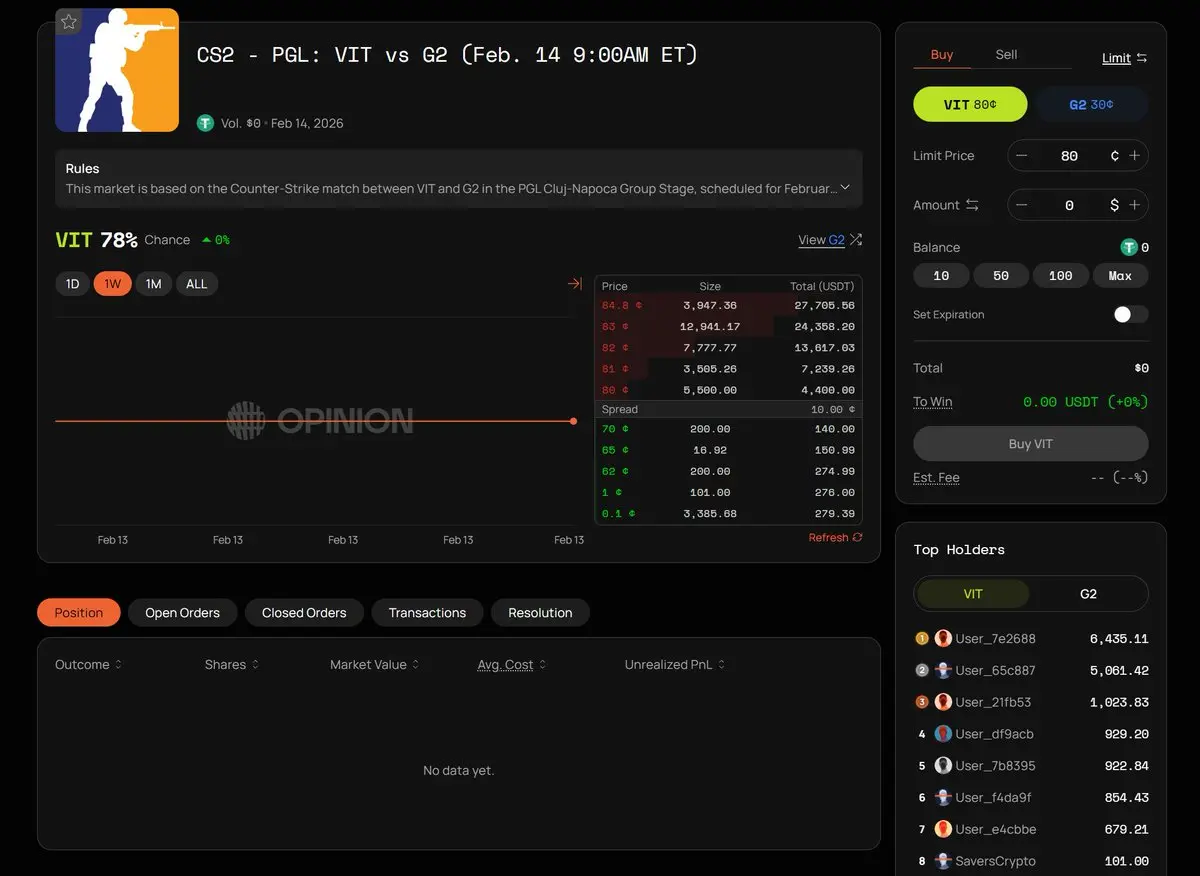This screenshot has height=876, width=1200.
Task: Expand the Rules section chevron
Action: 845,187
